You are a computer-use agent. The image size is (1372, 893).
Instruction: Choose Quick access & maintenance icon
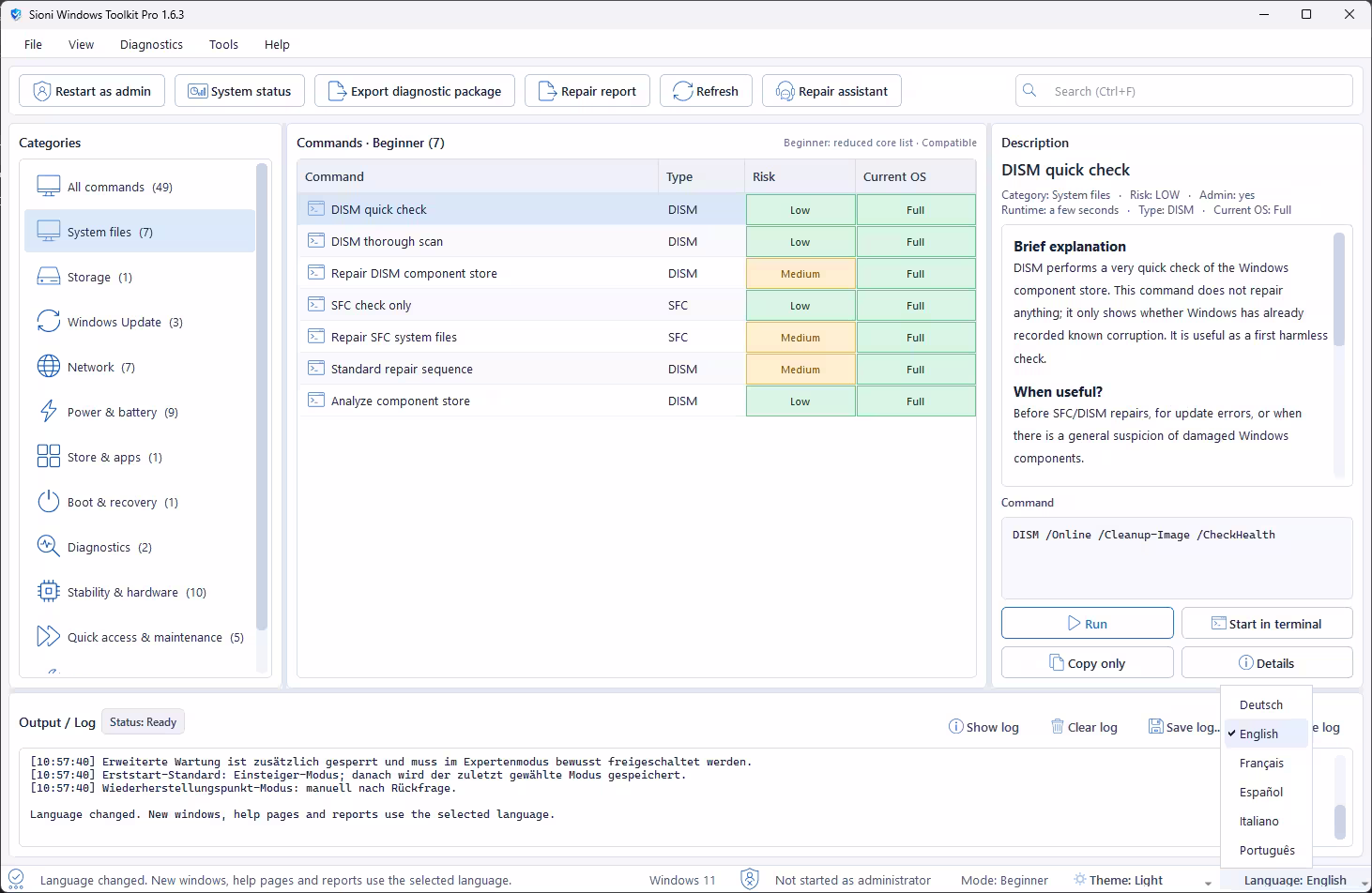49,637
